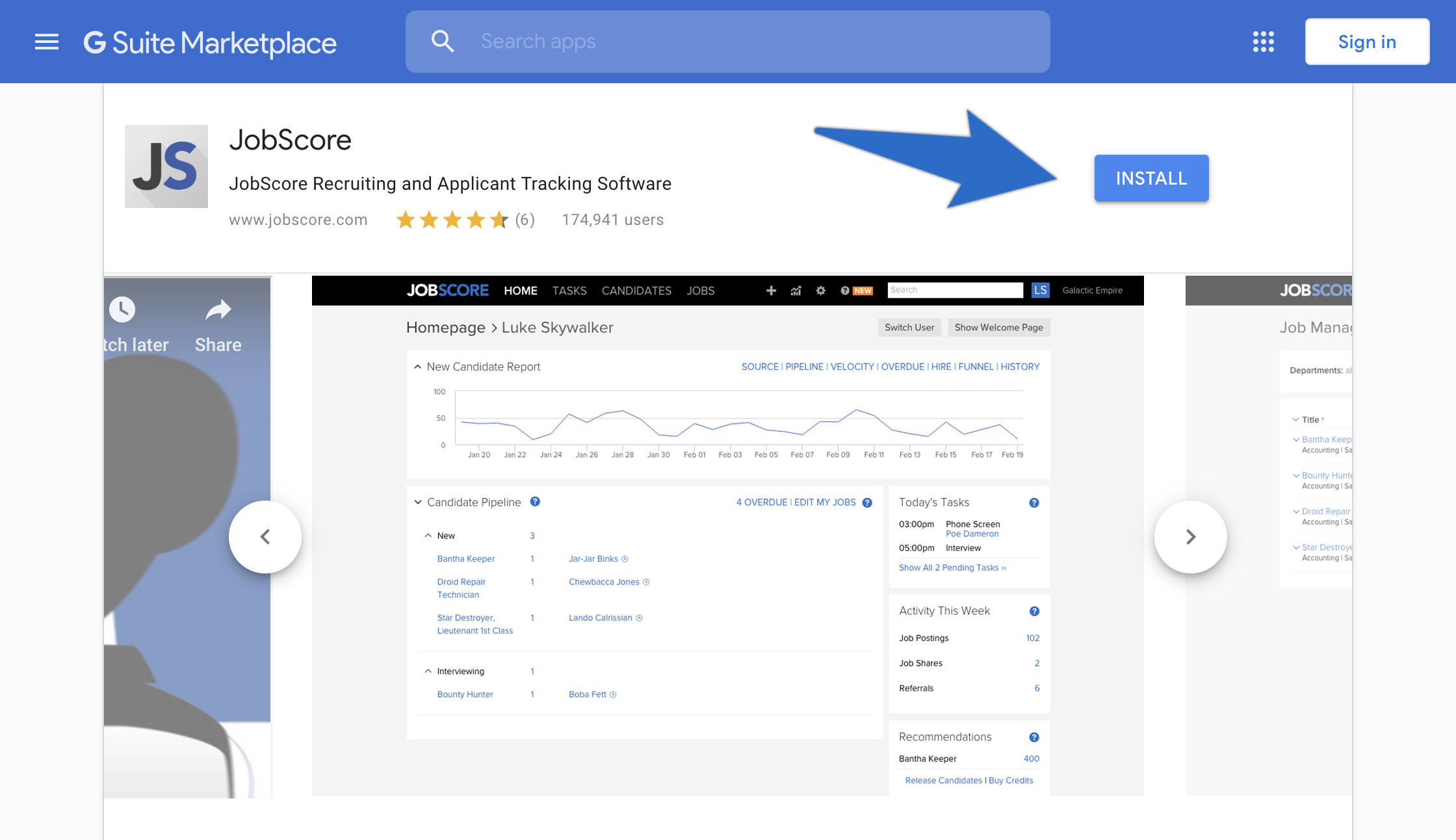Click the Share arrow icon

218,310
